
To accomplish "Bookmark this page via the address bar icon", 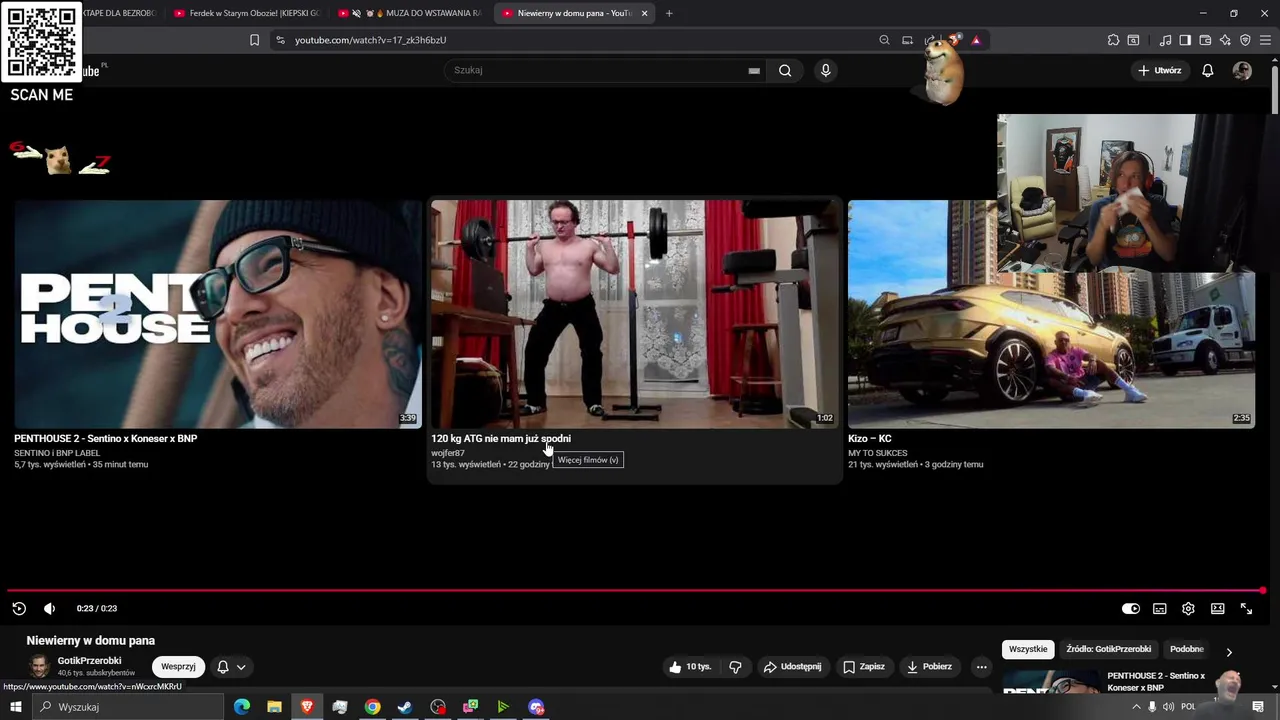I will (x=254, y=40).
